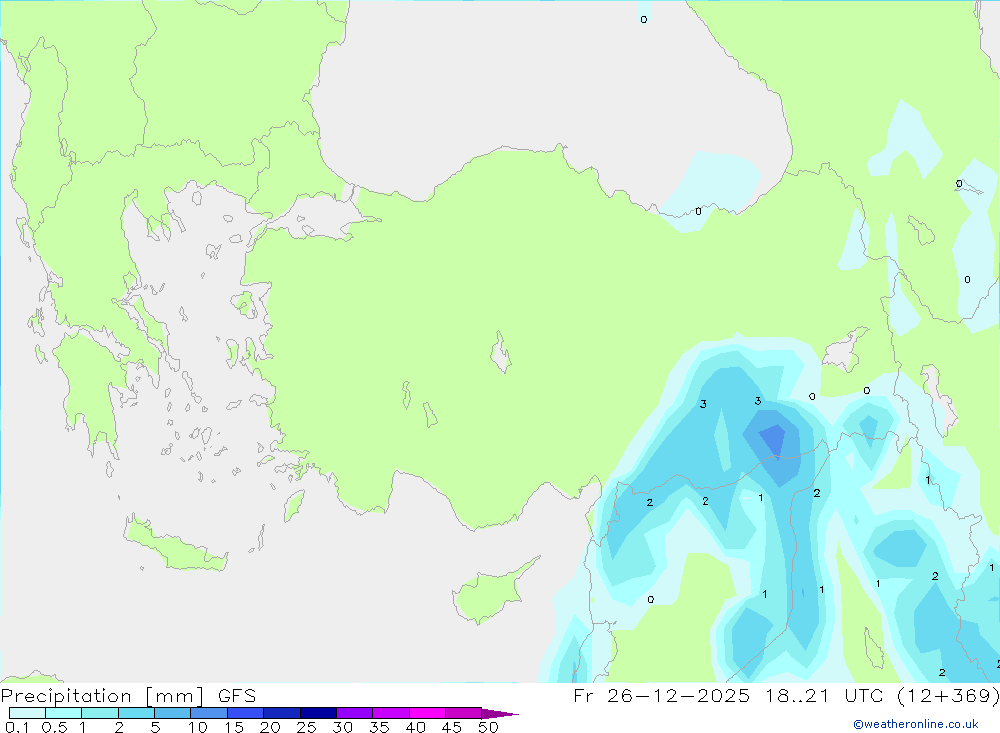Click the '35' legend scale label
The image size is (1000, 733).
[379, 727]
